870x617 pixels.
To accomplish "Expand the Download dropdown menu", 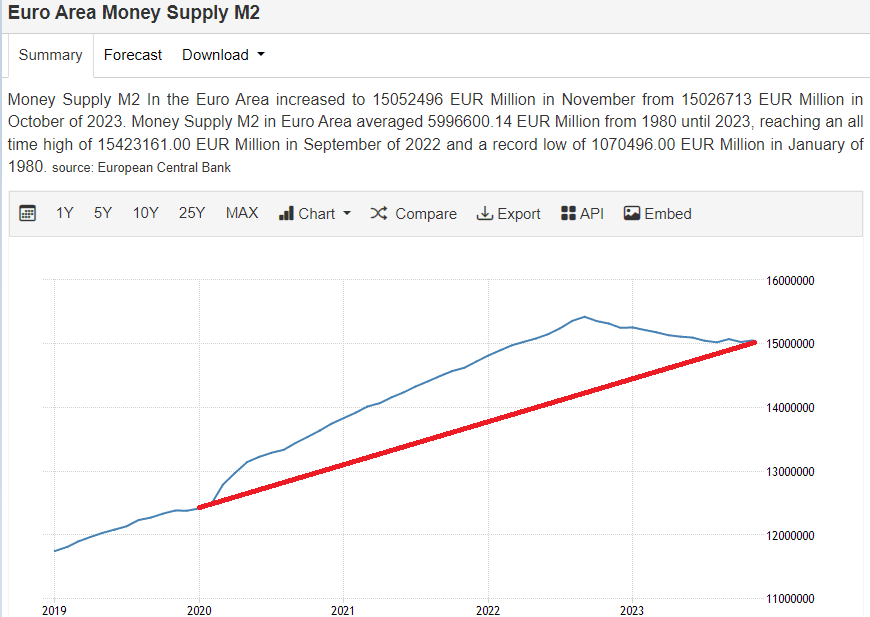I will [223, 55].
